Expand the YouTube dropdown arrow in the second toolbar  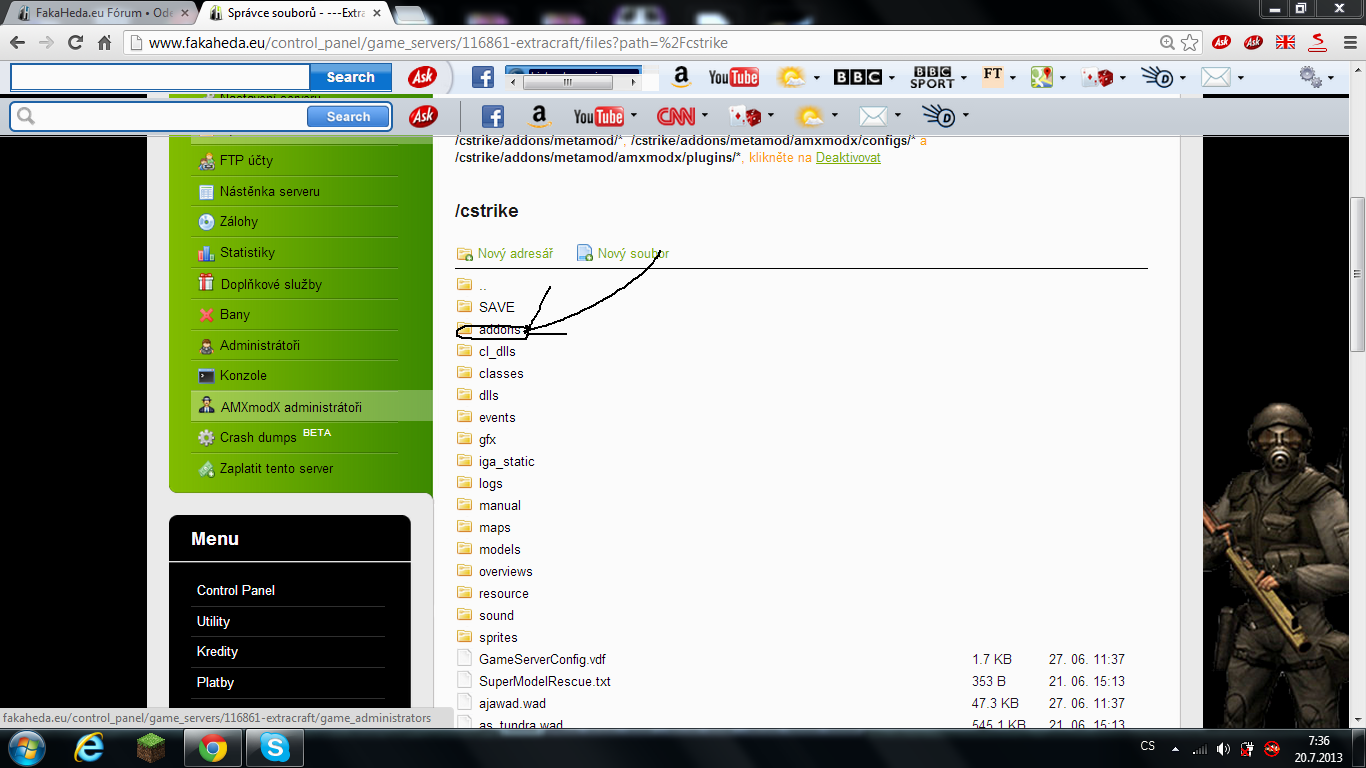point(633,116)
